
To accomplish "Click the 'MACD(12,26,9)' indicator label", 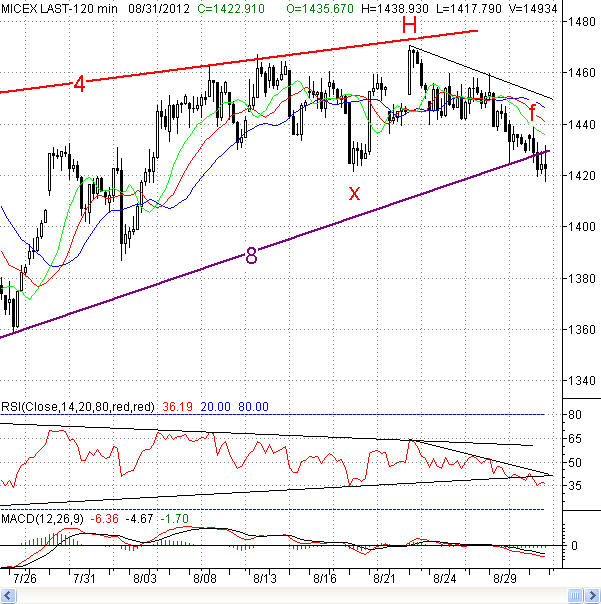I will point(42,519).
